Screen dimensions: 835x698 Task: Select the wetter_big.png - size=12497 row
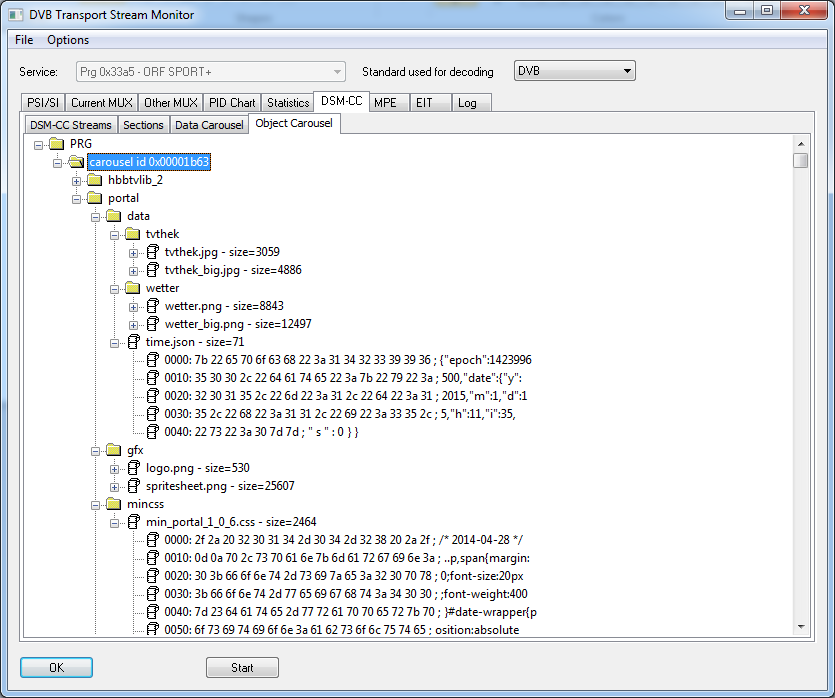238,324
